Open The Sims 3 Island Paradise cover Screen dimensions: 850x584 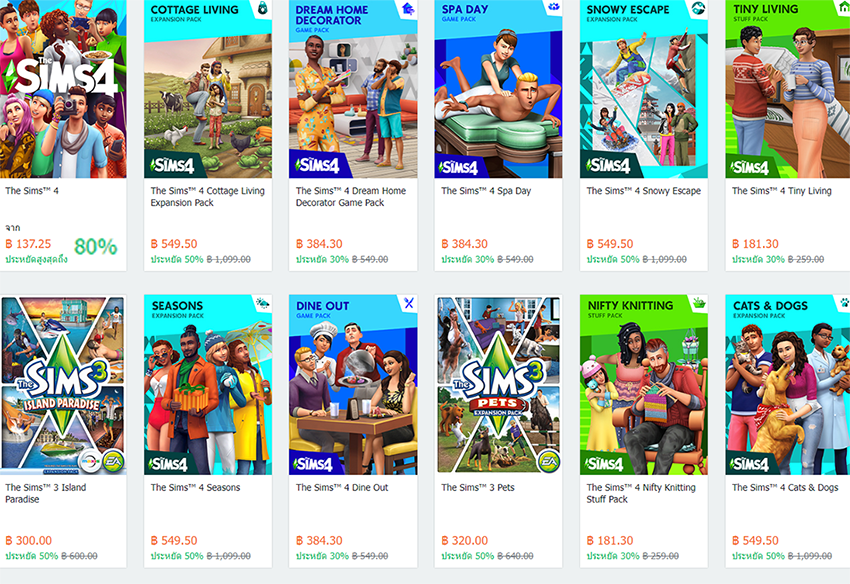pyautogui.click(x=63, y=385)
